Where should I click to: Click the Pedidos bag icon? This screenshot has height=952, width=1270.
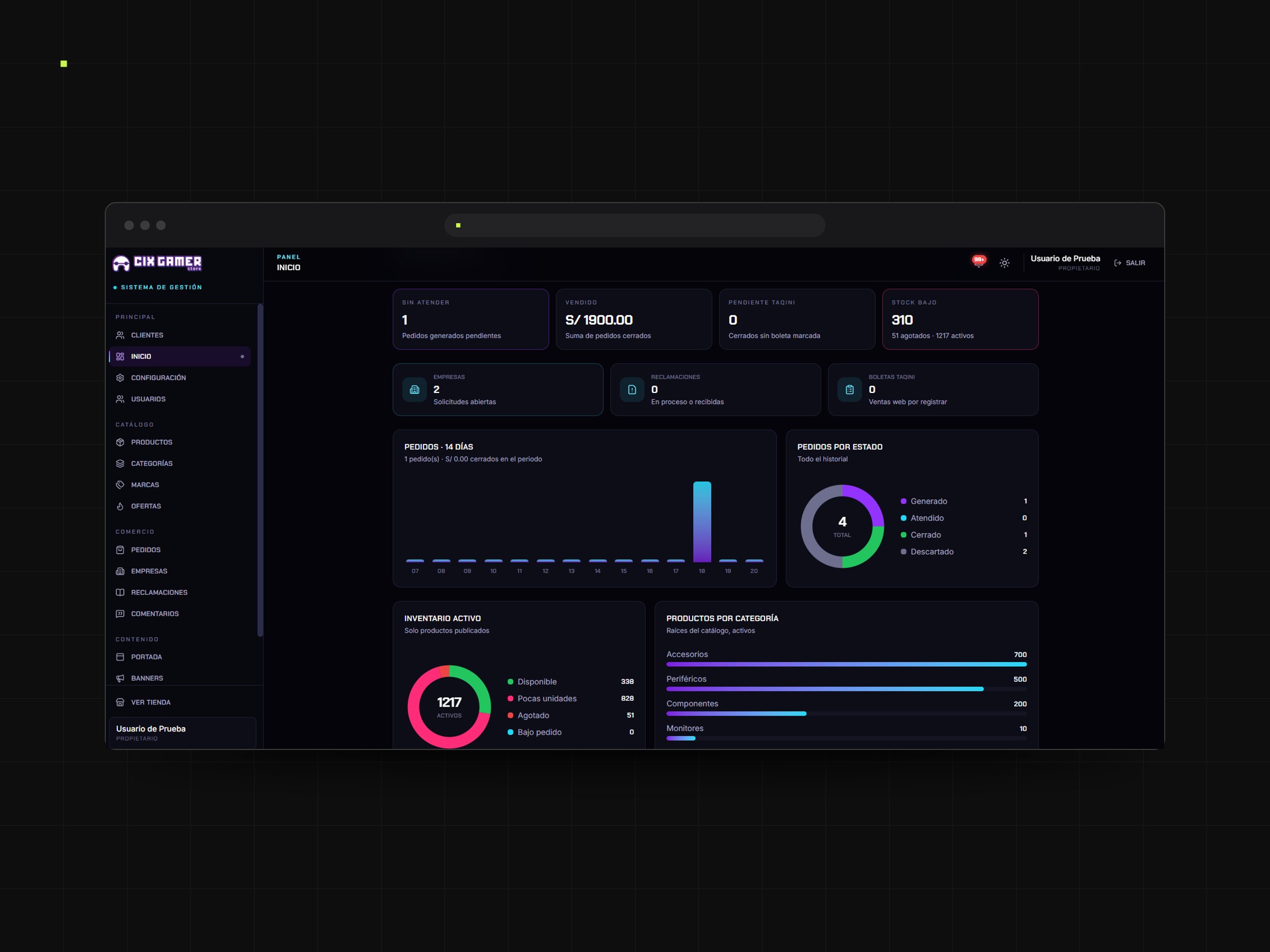[120, 550]
